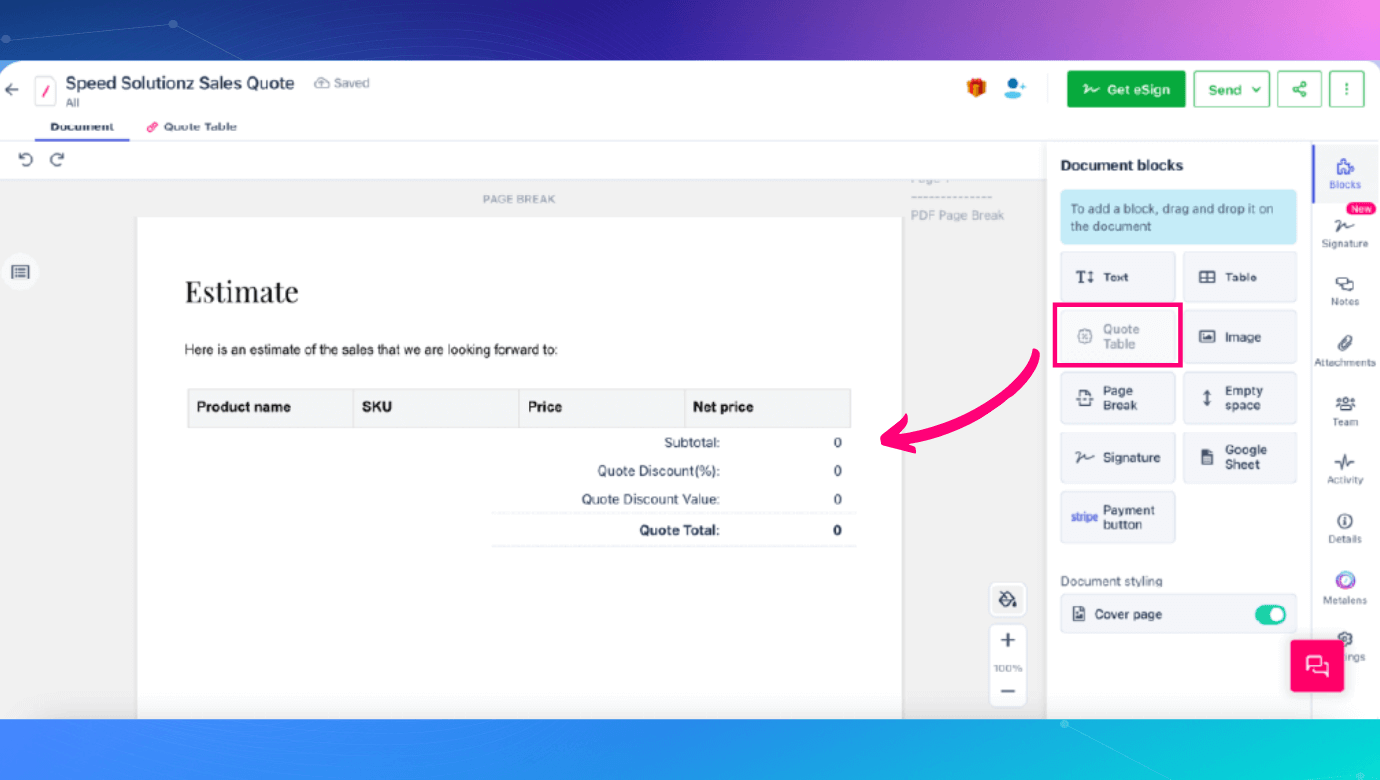Screen dimensions: 1380x780
Task: Open the Signature sidebar panel
Action: coord(1344,232)
